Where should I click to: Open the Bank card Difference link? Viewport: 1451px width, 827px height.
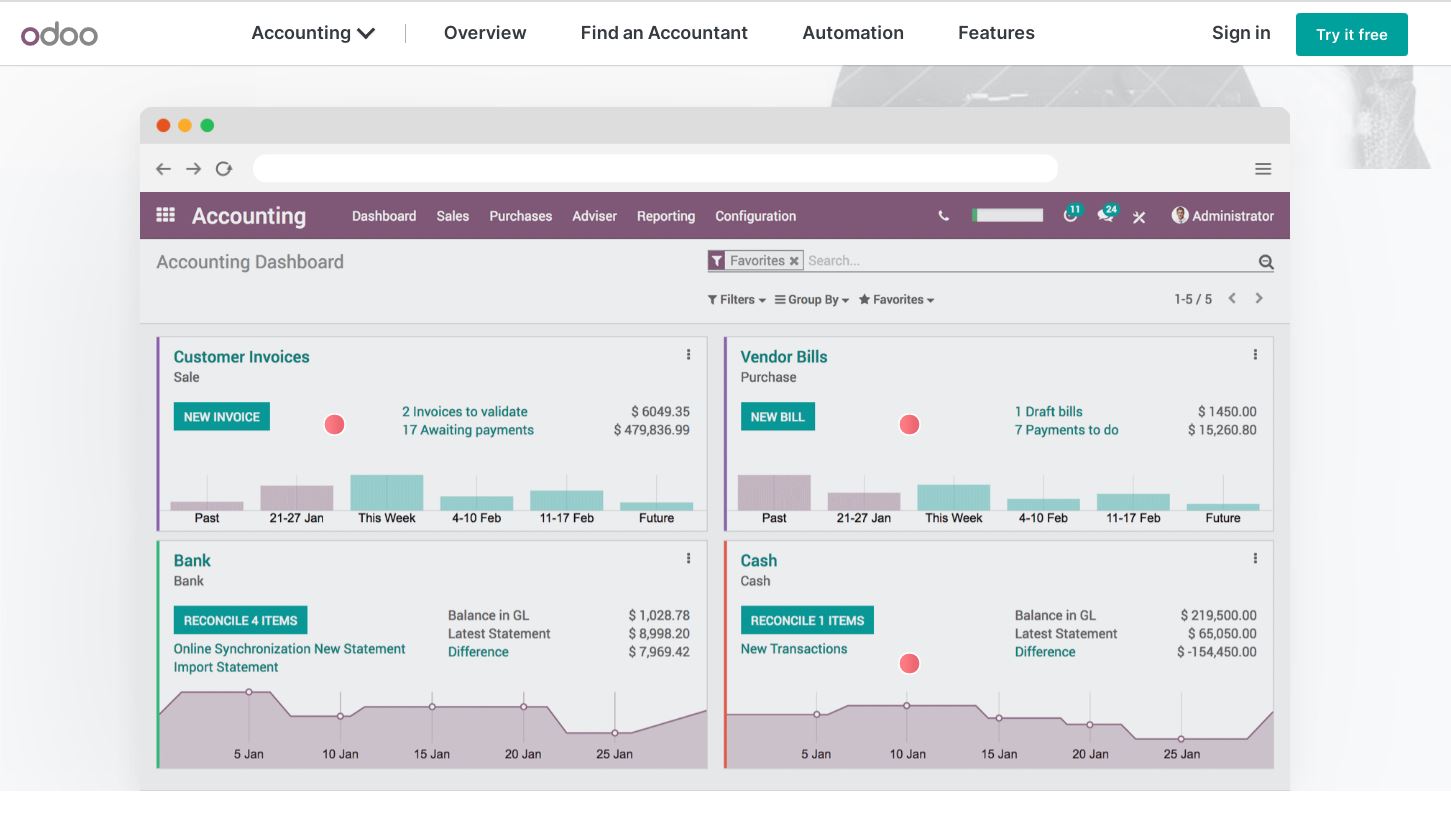click(478, 652)
